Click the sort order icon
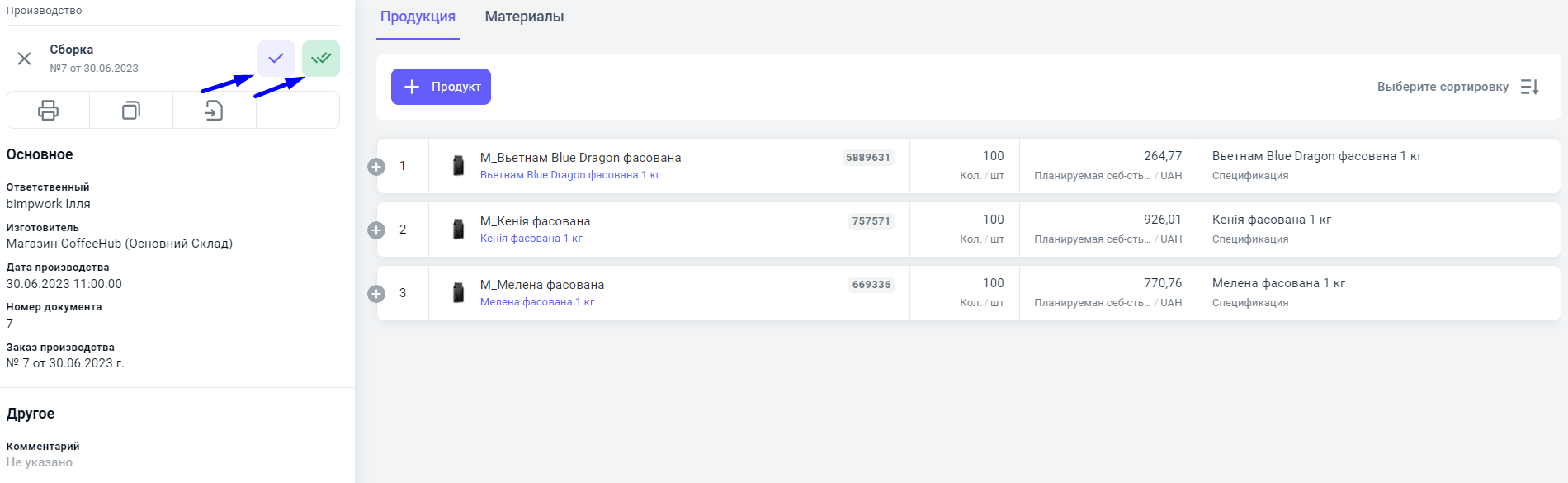The width and height of the screenshot is (1568, 483). [1529, 87]
